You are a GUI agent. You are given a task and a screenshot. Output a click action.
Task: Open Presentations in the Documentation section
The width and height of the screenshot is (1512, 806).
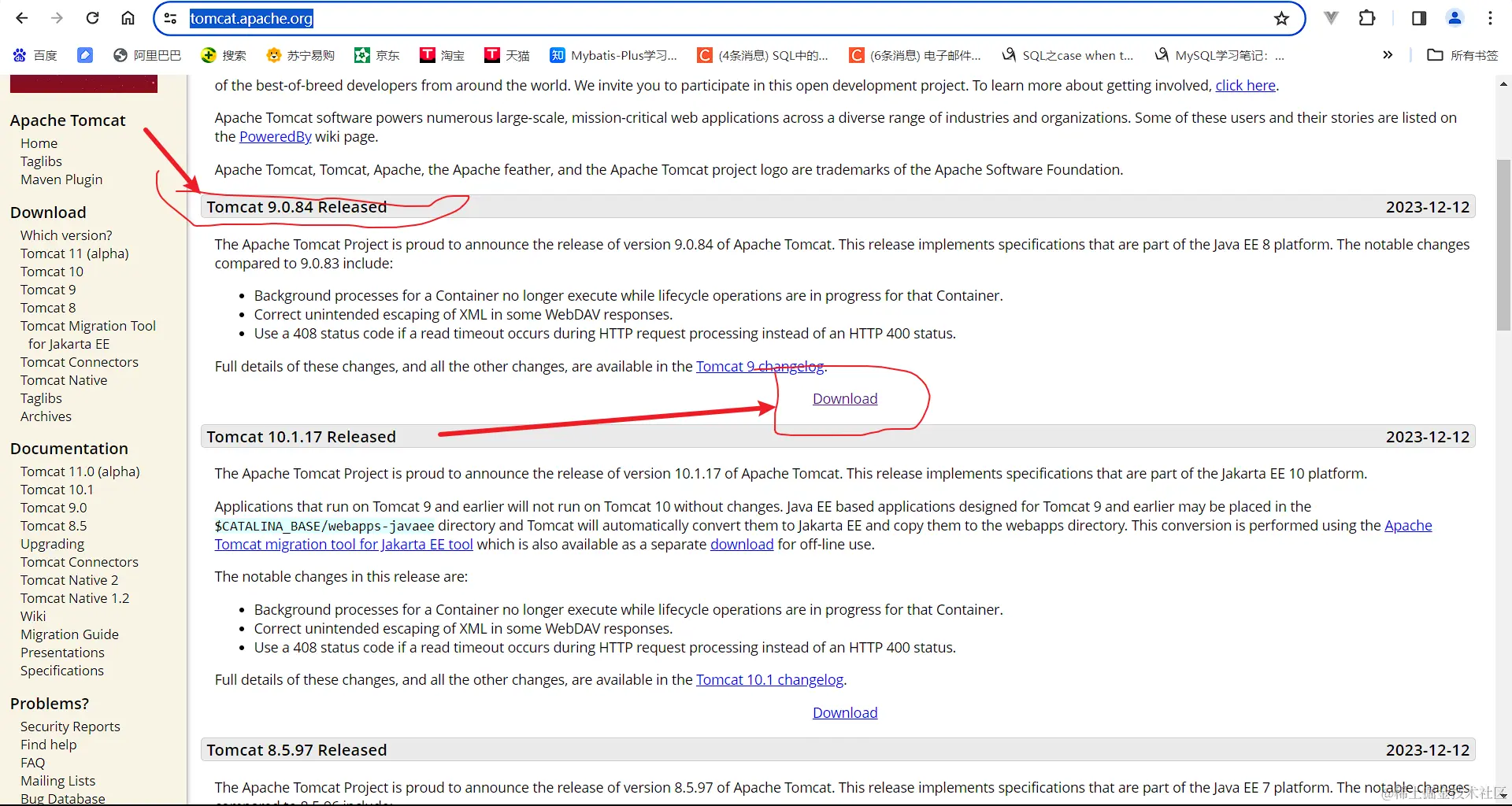click(62, 653)
